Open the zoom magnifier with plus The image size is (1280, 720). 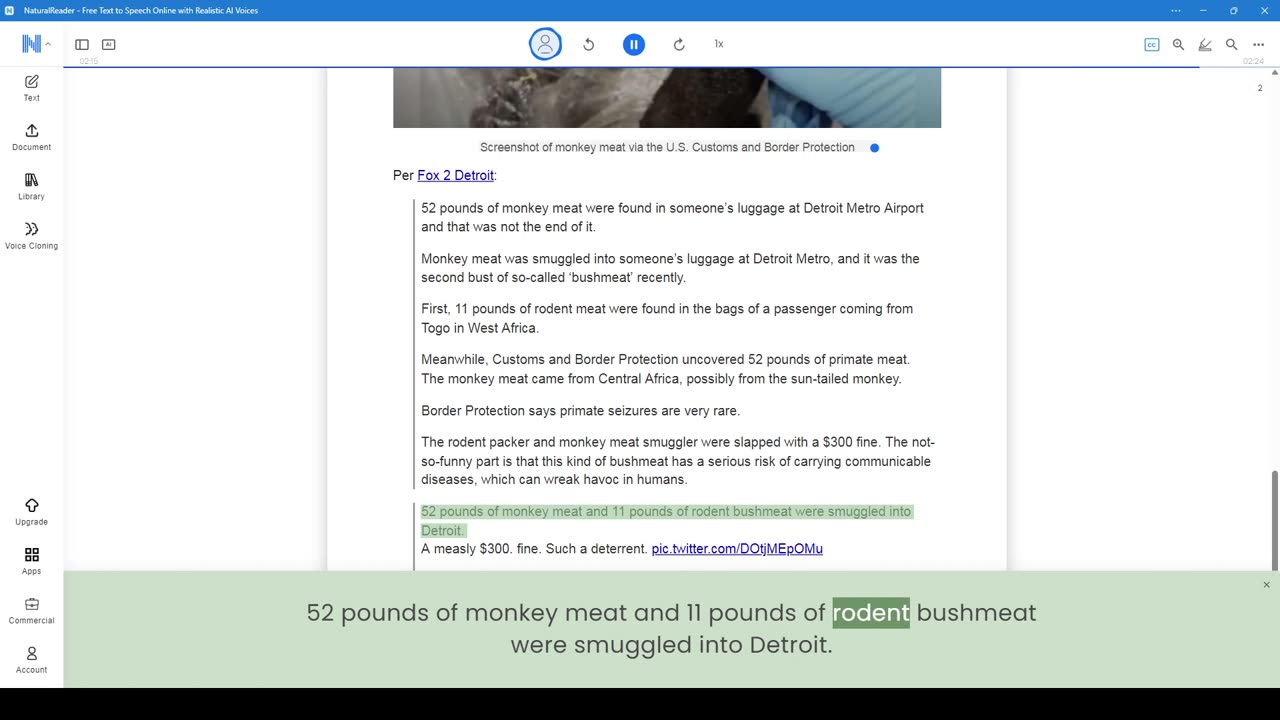tap(1178, 44)
